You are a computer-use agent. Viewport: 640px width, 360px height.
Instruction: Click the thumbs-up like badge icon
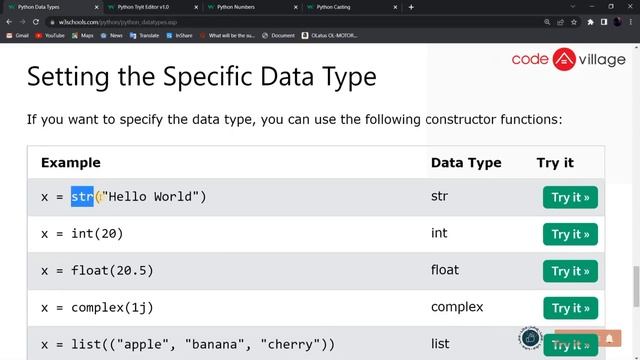click(531, 338)
